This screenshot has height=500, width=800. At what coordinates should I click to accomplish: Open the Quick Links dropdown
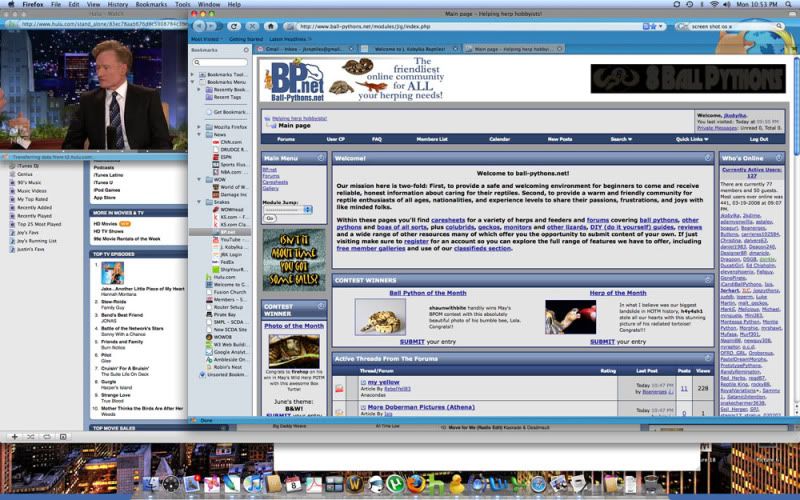click(692, 139)
